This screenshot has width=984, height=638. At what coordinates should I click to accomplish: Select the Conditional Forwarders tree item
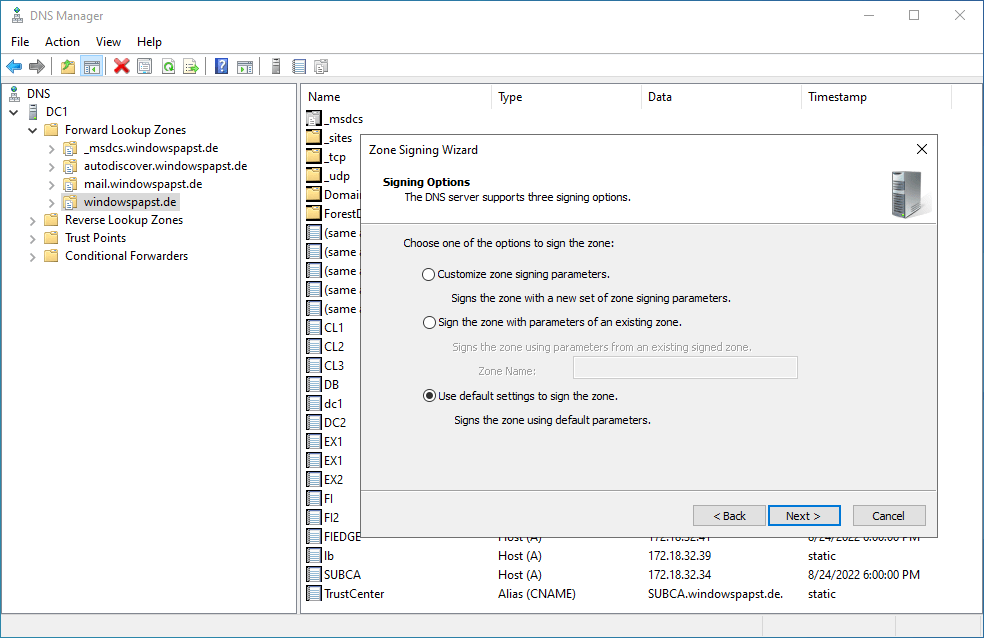click(x=126, y=256)
